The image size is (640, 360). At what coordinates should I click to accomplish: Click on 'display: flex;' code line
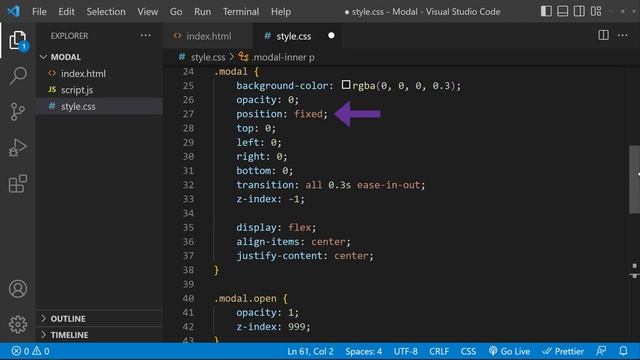tap(276, 227)
